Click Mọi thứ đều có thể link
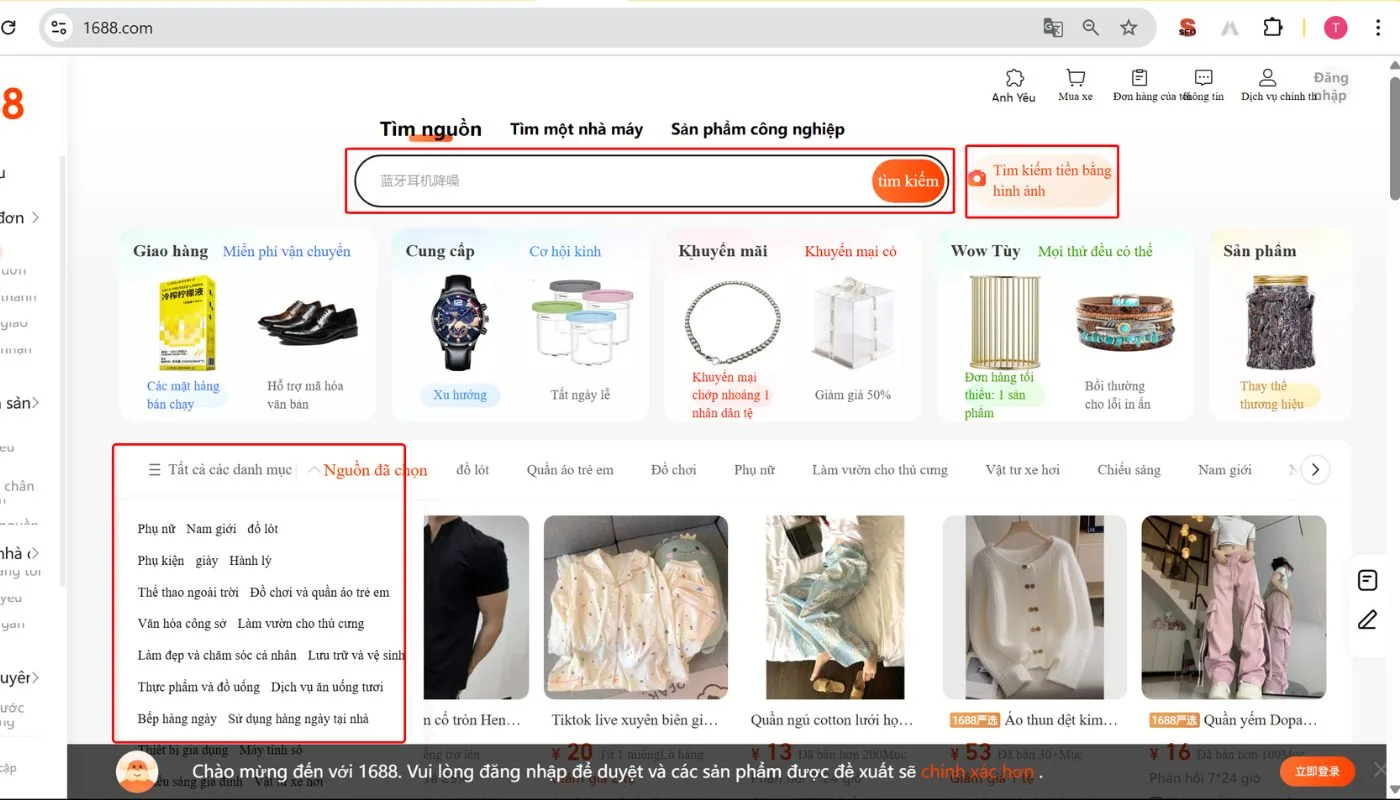The image size is (1400, 800). pos(1095,251)
